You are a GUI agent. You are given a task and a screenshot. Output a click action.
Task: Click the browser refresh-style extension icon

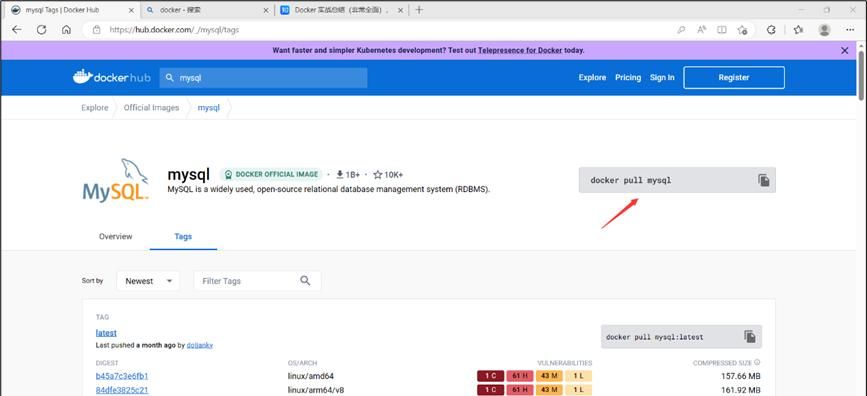771,30
